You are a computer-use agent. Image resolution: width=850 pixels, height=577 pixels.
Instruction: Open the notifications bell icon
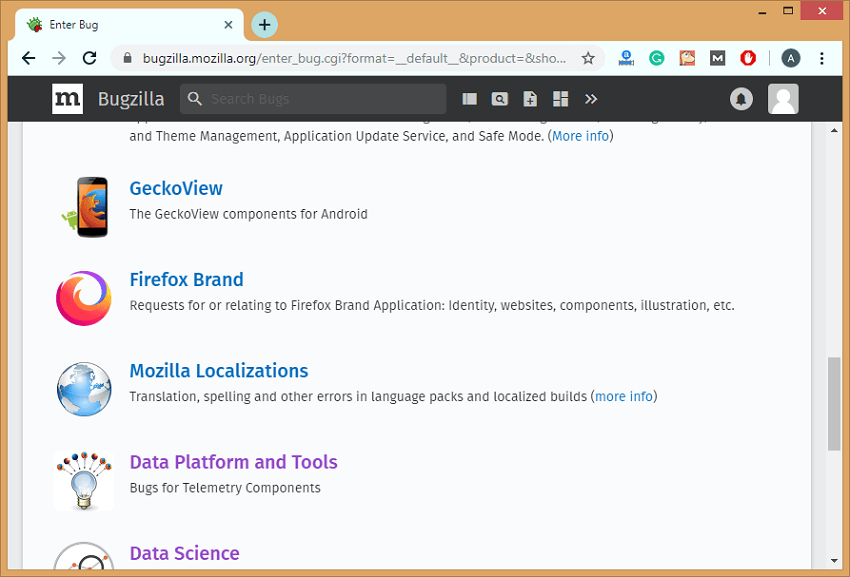(741, 99)
